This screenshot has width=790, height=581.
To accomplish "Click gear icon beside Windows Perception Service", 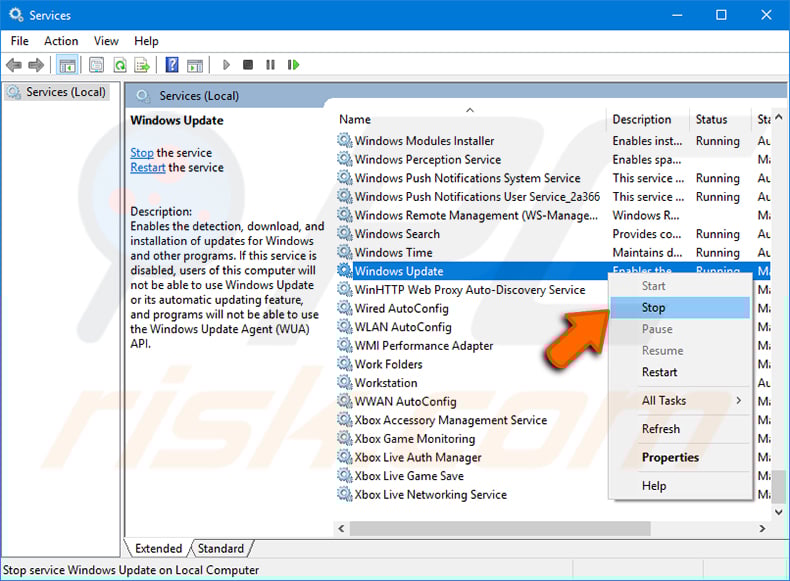I will [345, 159].
